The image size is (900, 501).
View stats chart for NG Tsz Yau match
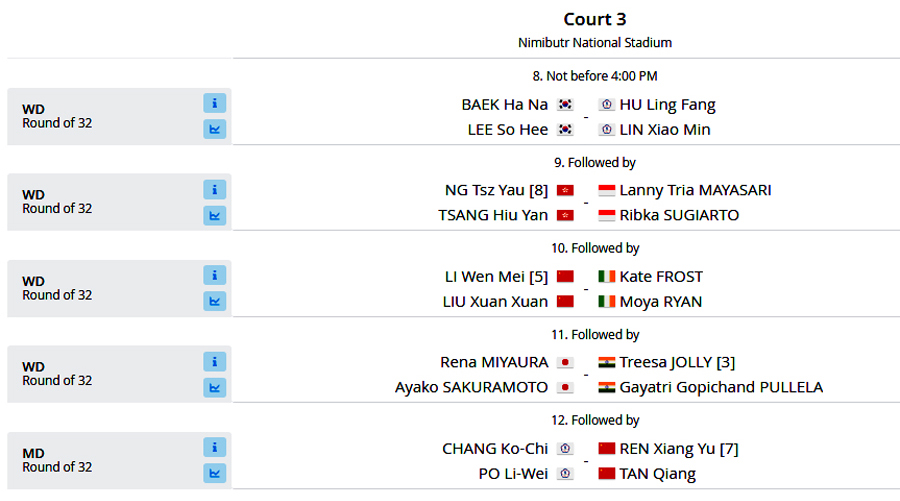[214, 215]
